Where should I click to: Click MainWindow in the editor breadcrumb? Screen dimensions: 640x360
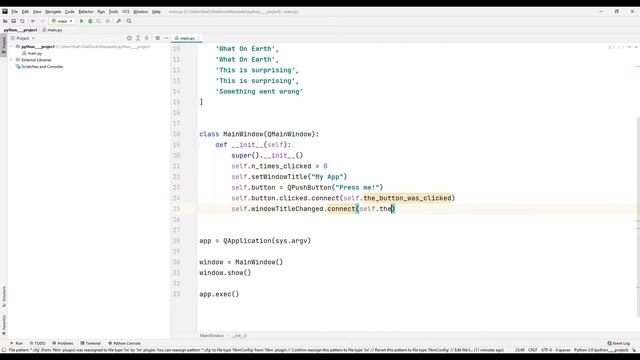(212, 336)
